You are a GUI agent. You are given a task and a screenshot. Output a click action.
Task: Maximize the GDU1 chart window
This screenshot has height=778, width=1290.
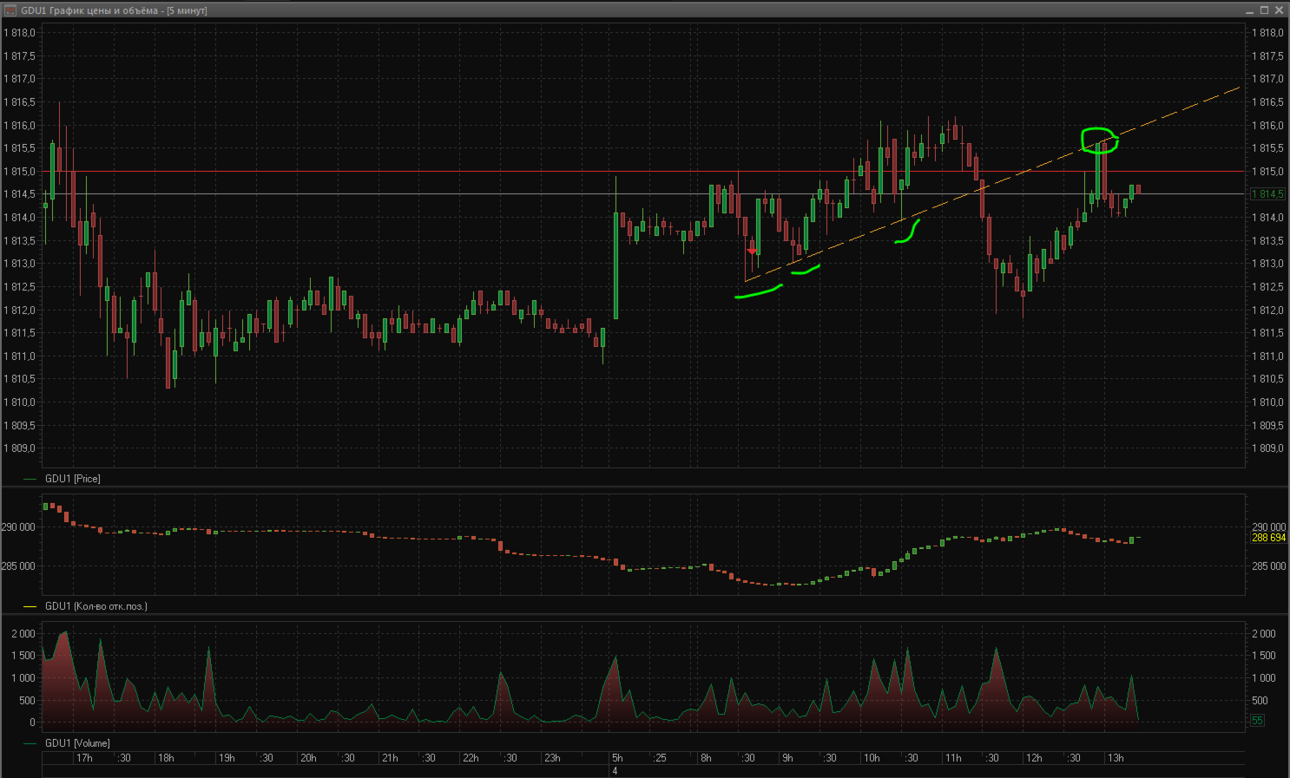pos(1264,10)
